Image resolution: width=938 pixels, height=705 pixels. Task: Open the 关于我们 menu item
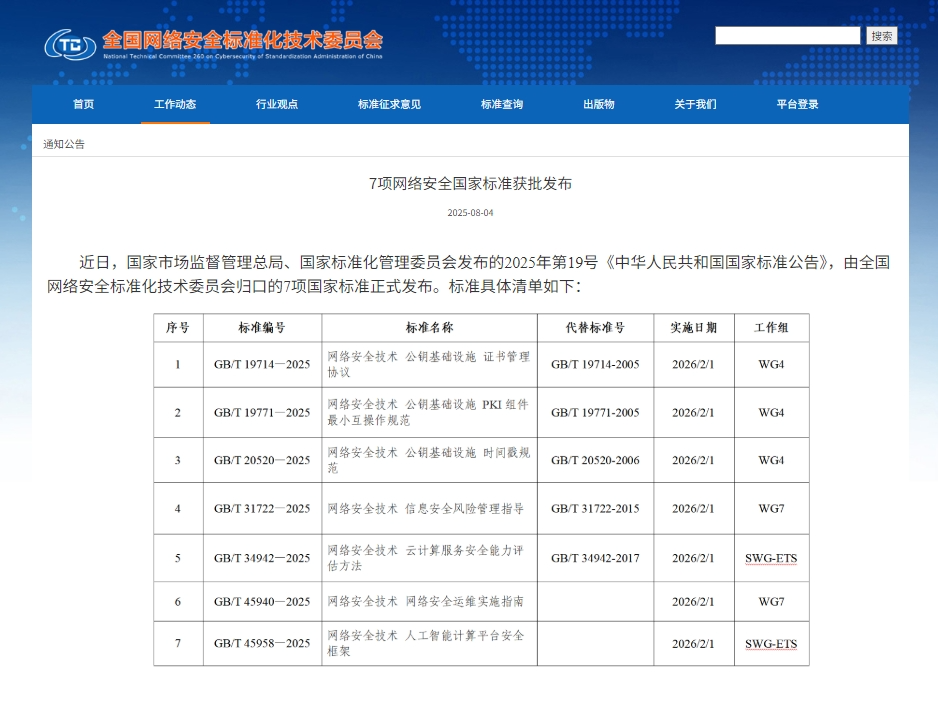tap(695, 104)
